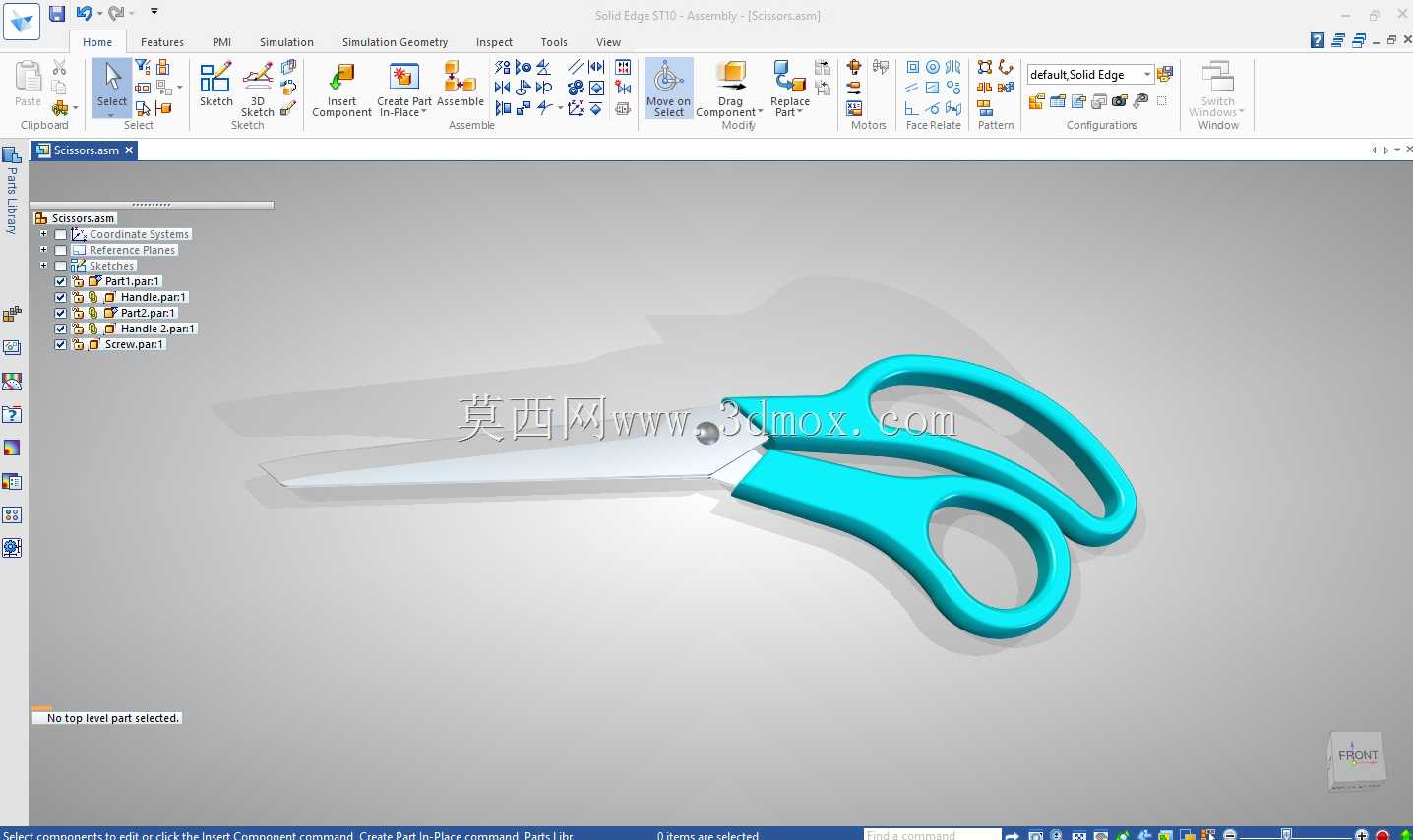The height and width of the screenshot is (840, 1413).
Task: Click the PathFinder panel grip handle
Action: pos(152,205)
